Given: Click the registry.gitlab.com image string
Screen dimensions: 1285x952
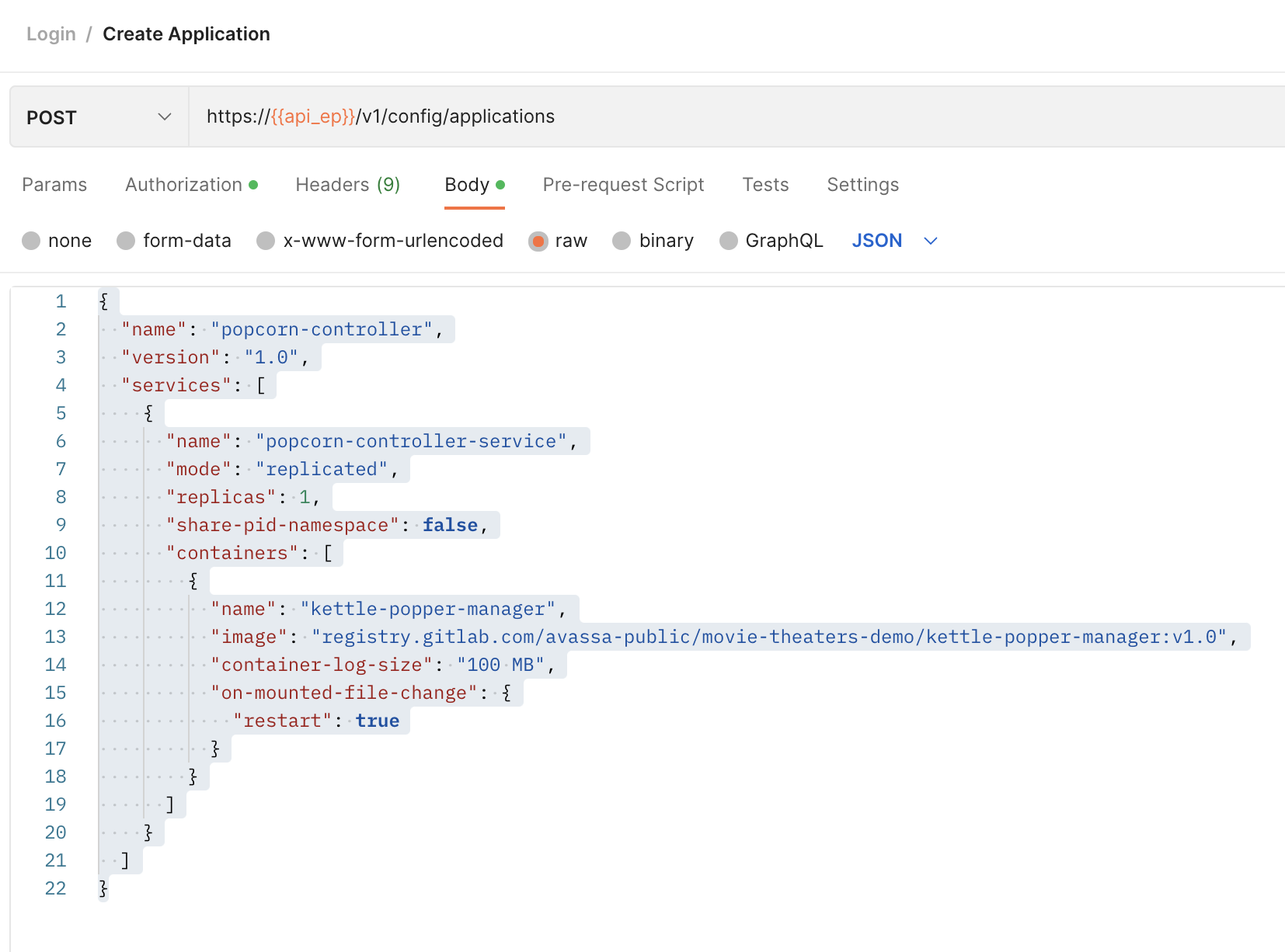Looking at the screenshot, I should tap(769, 637).
